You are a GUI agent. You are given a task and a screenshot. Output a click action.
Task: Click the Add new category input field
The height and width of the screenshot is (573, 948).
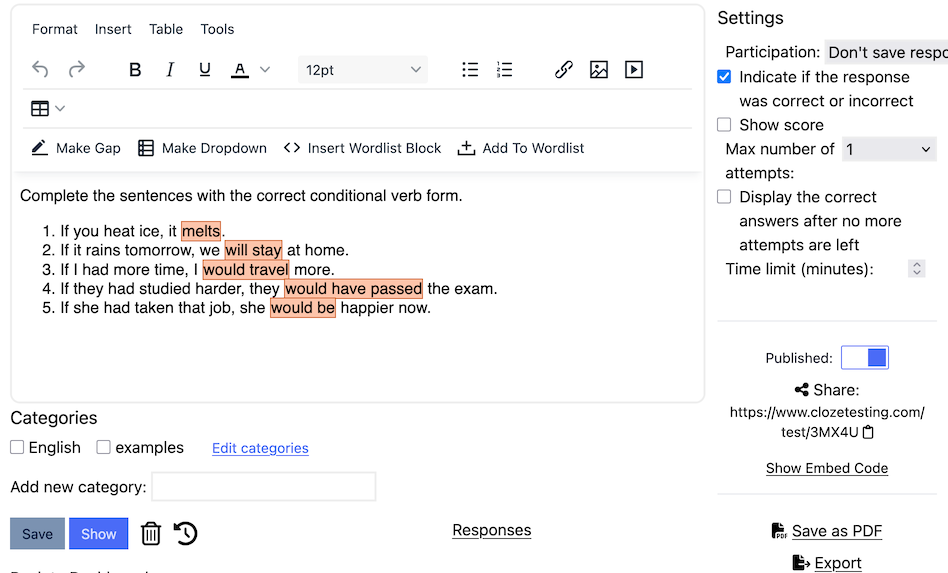(x=263, y=487)
